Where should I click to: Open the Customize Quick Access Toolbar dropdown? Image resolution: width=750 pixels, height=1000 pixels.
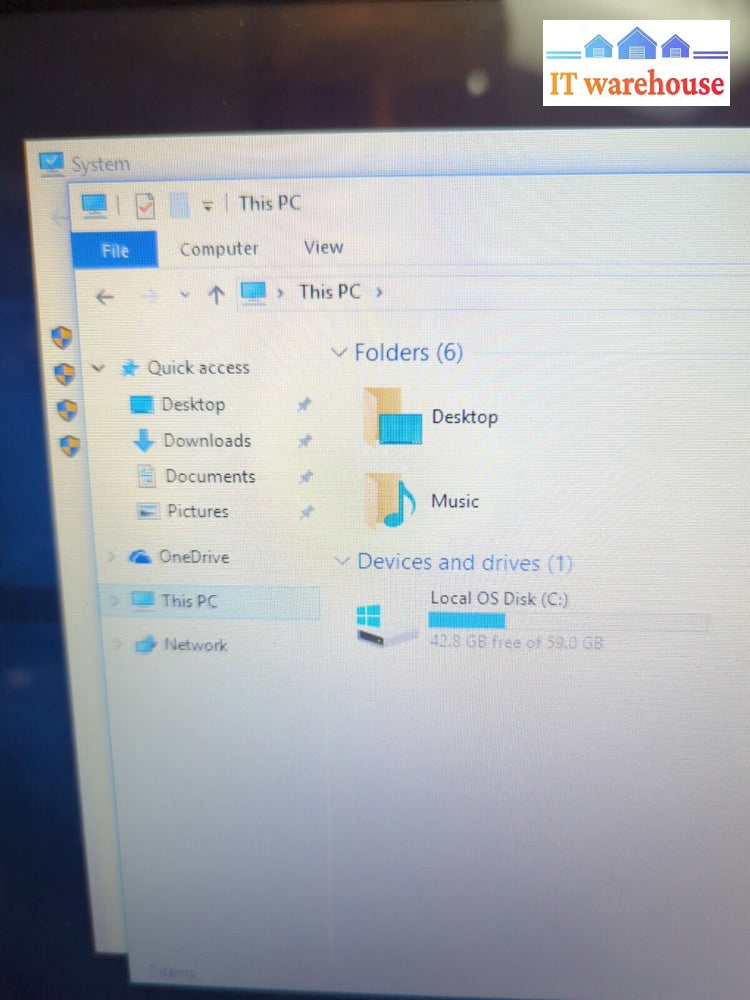[208, 206]
